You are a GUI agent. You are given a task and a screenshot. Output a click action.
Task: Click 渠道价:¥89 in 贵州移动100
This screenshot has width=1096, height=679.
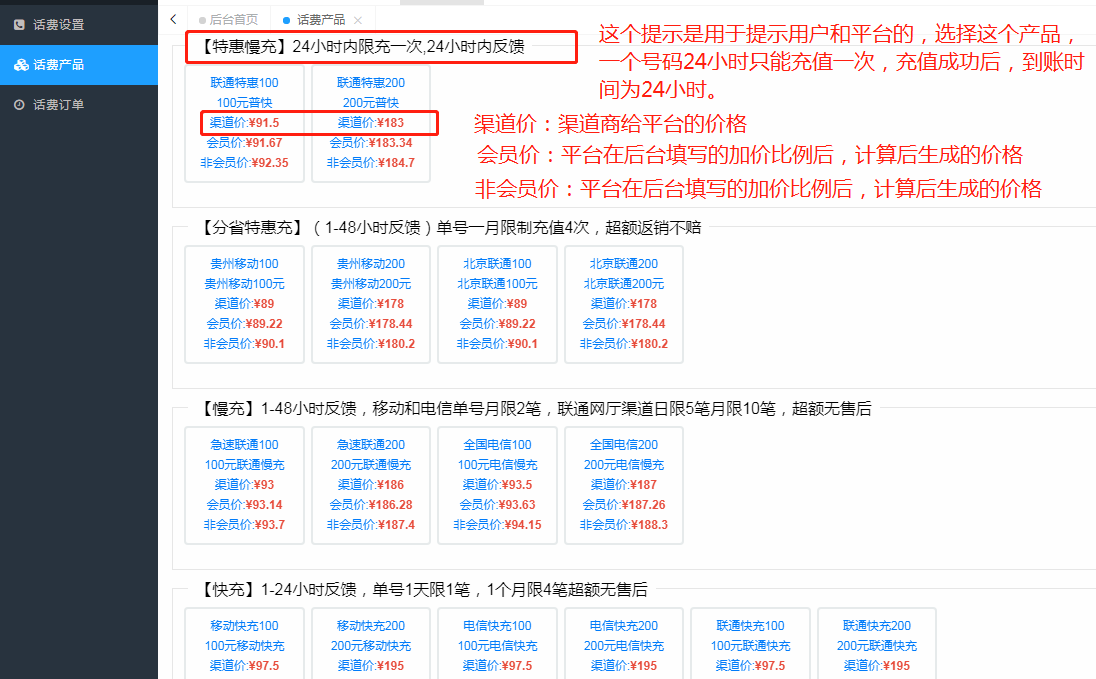click(245, 304)
